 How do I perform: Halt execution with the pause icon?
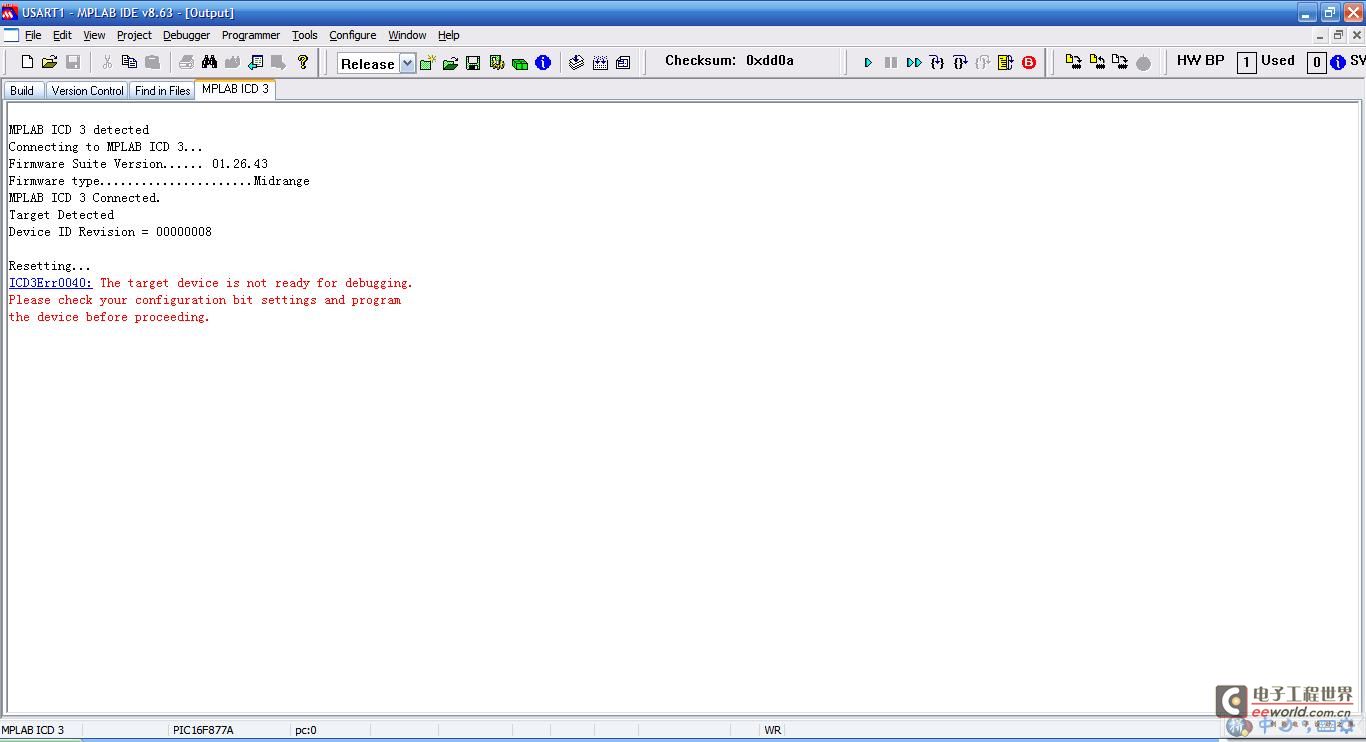(x=891, y=62)
